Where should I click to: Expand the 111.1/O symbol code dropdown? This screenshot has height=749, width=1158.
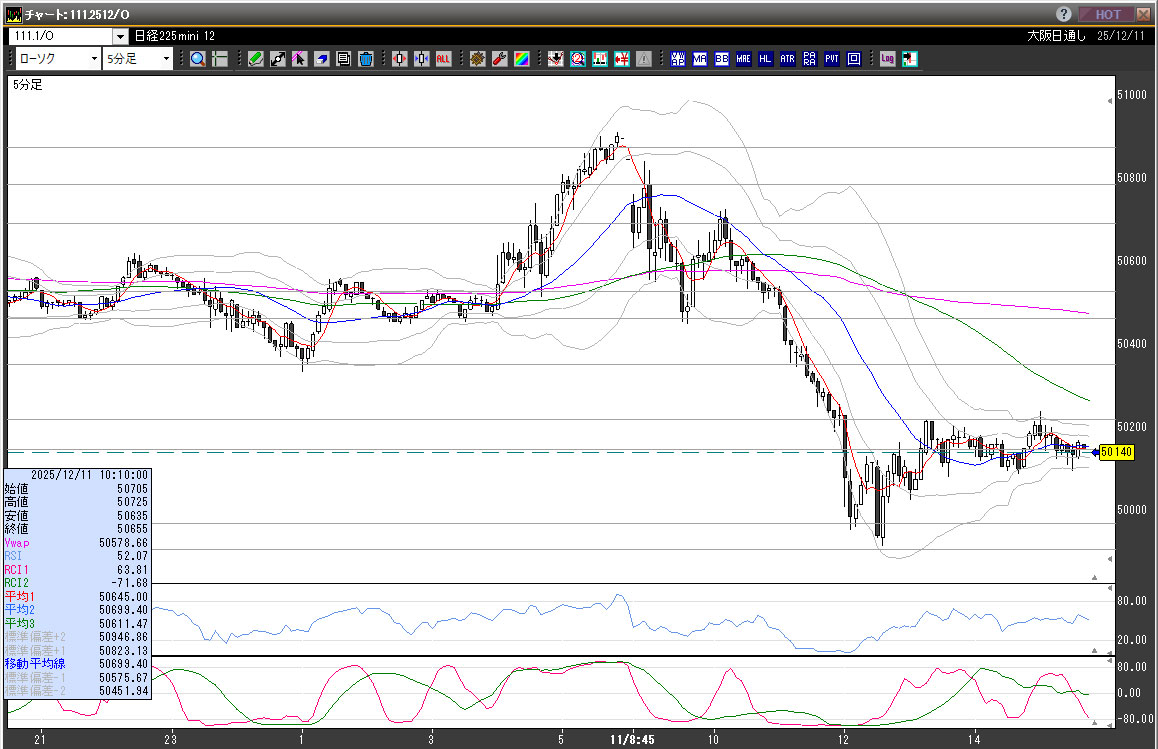click(120, 36)
